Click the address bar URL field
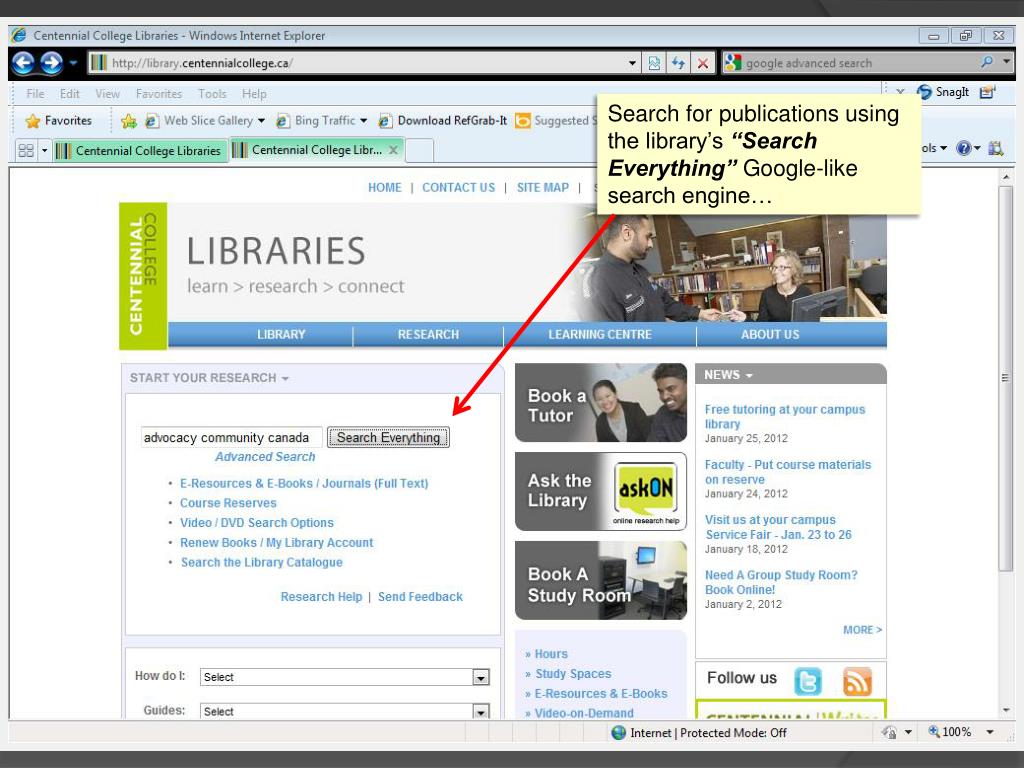Viewport: 1024px width, 768px height. pos(359,63)
